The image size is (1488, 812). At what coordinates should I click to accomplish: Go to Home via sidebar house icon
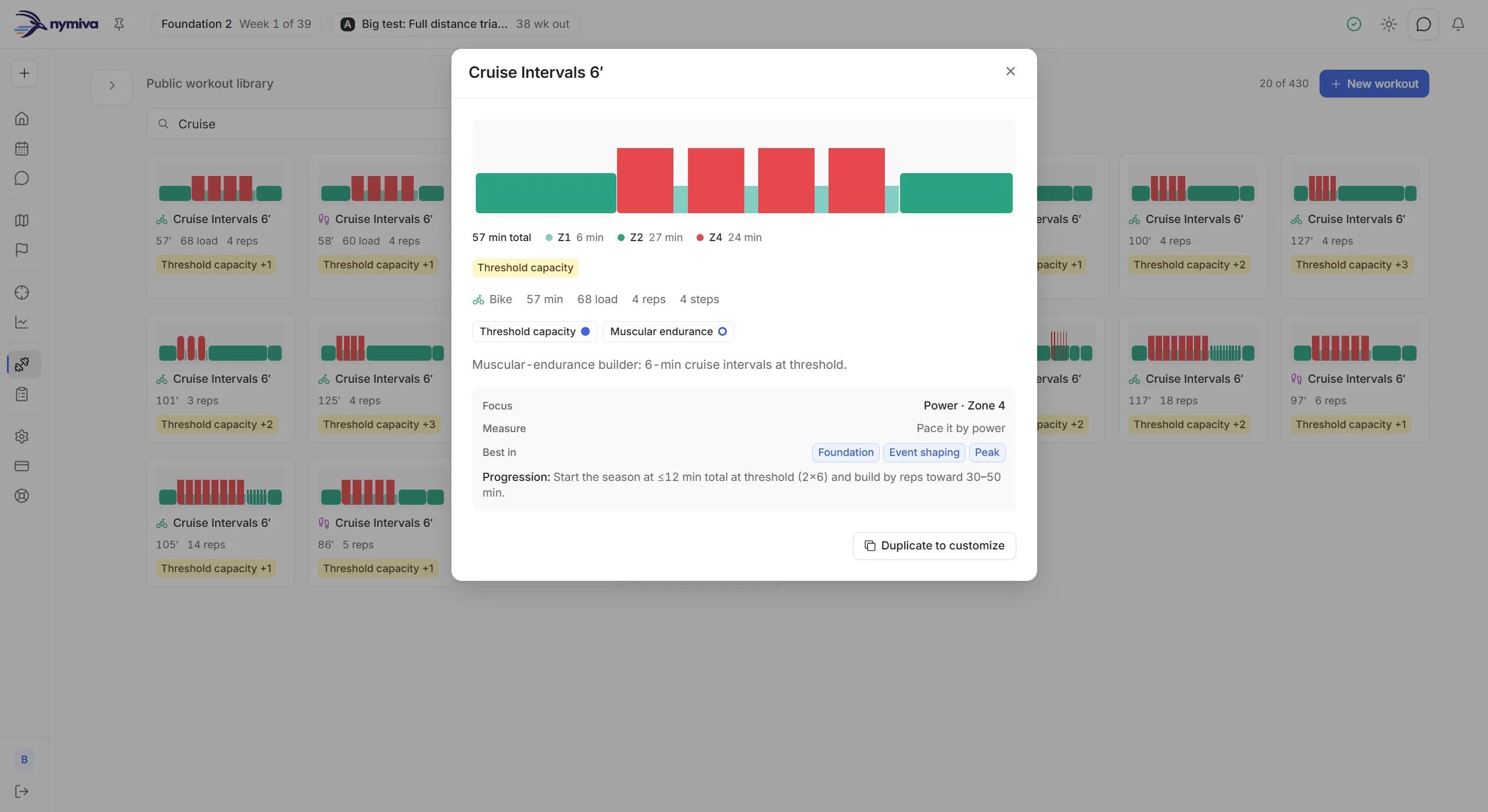coord(22,118)
